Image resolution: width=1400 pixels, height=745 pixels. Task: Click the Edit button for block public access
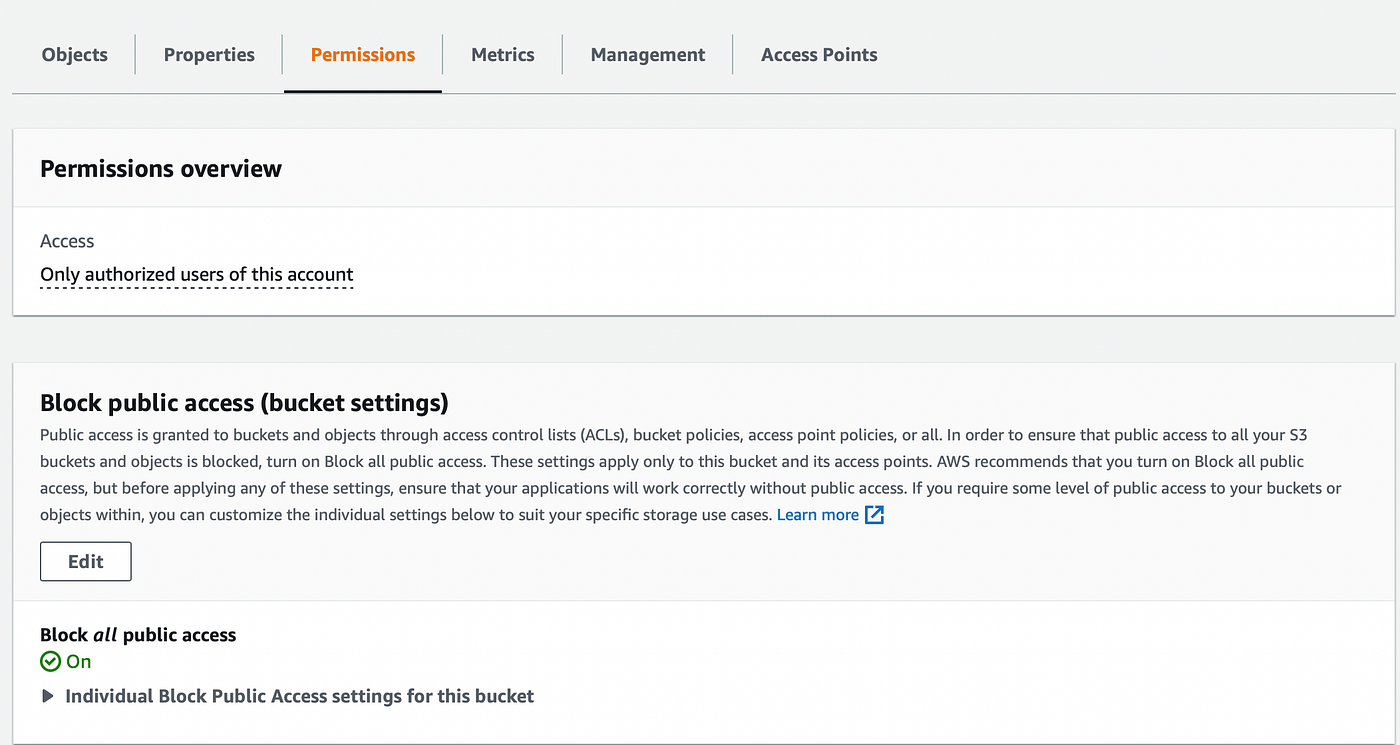pyautogui.click(x=86, y=562)
